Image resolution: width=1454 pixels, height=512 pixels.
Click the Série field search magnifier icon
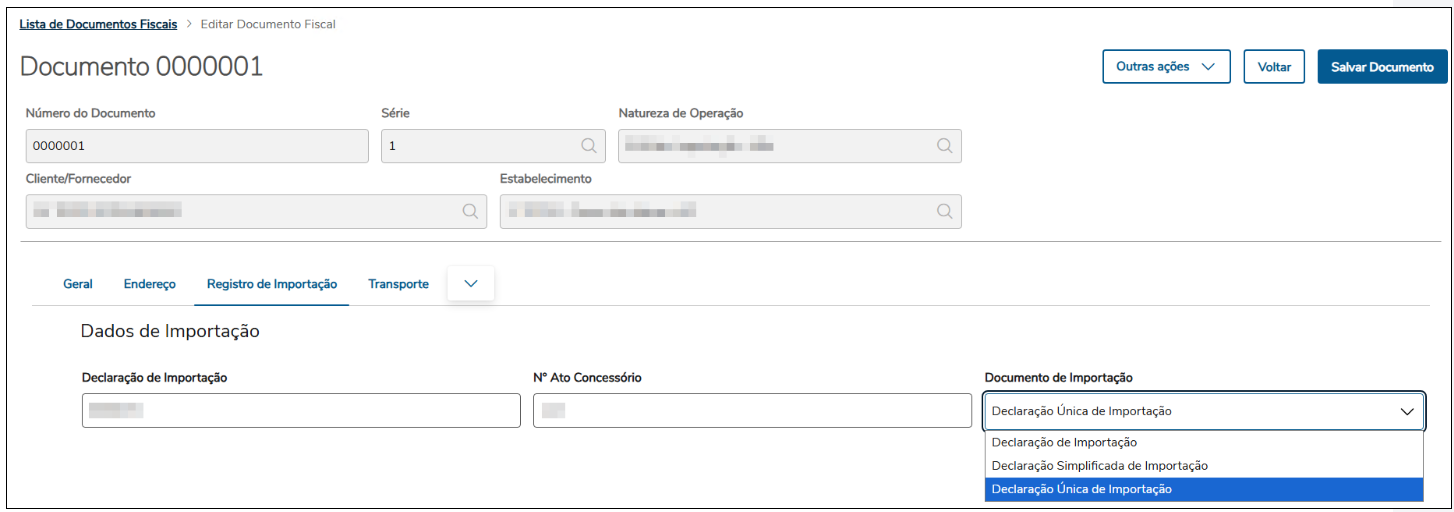[x=589, y=146]
